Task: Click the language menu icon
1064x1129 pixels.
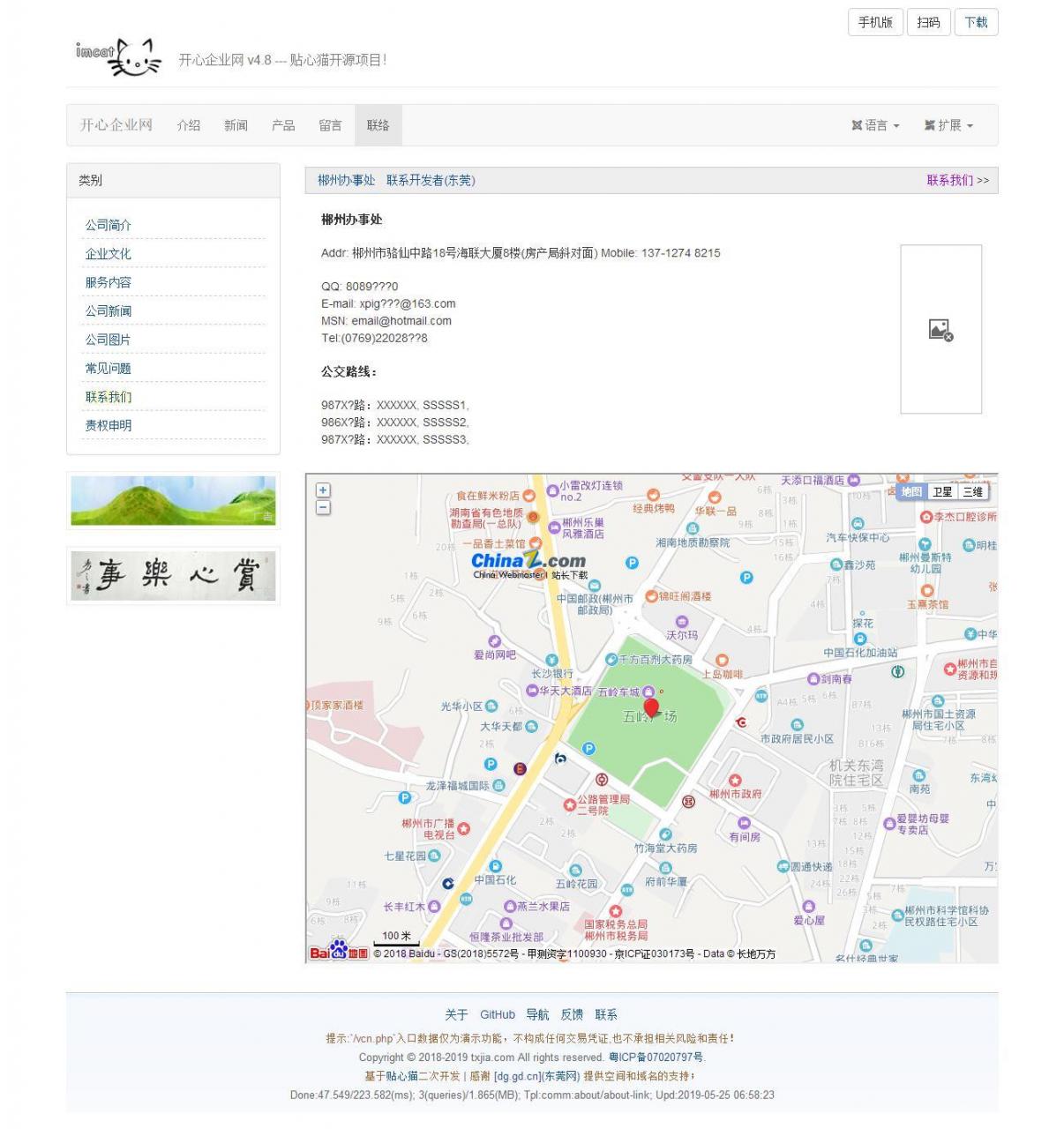Action: (x=856, y=125)
